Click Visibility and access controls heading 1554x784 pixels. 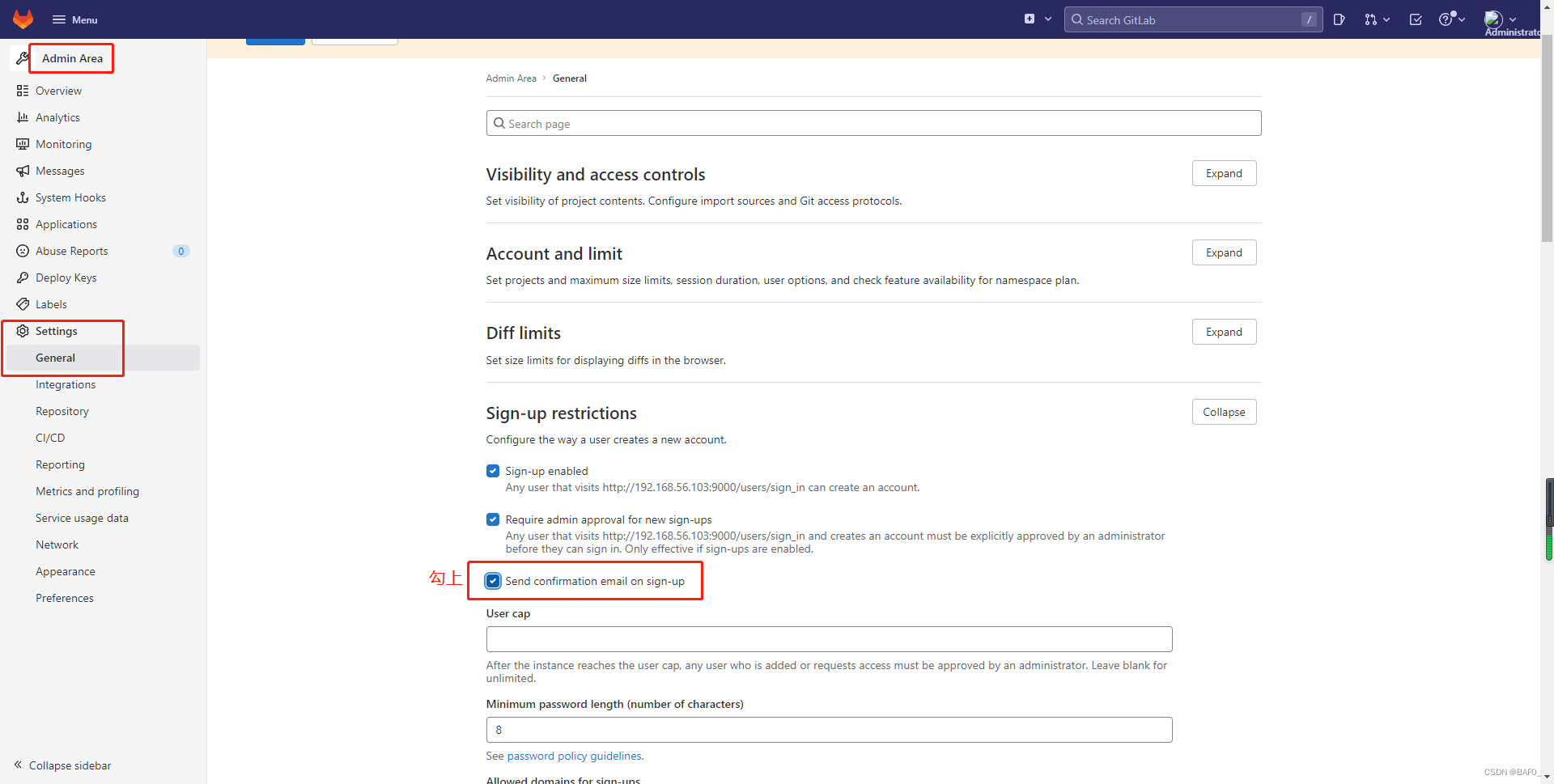tap(596, 175)
